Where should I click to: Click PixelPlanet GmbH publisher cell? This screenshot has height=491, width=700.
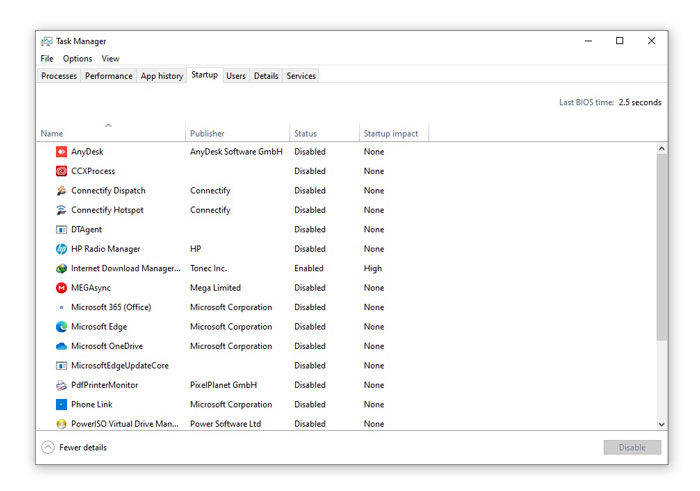(224, 385)
